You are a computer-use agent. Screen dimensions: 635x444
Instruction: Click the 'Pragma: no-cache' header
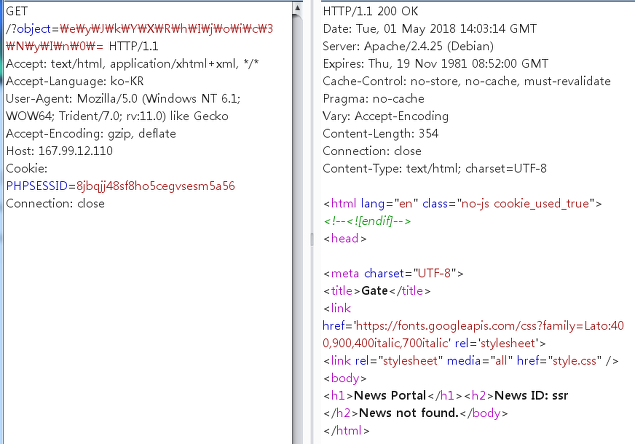click(x=373, y=98)
